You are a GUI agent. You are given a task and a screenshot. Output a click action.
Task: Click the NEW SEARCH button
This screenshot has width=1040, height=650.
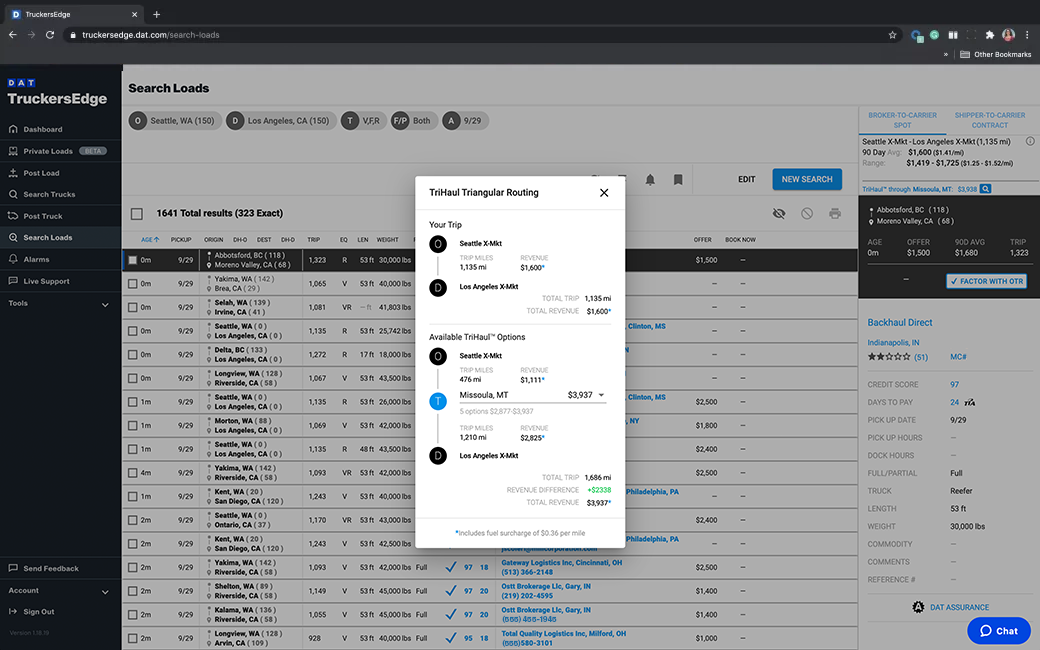(807, 179)
